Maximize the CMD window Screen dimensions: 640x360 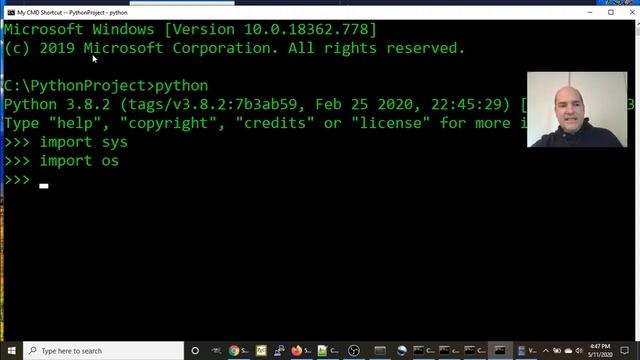click(x=611, y=13)
